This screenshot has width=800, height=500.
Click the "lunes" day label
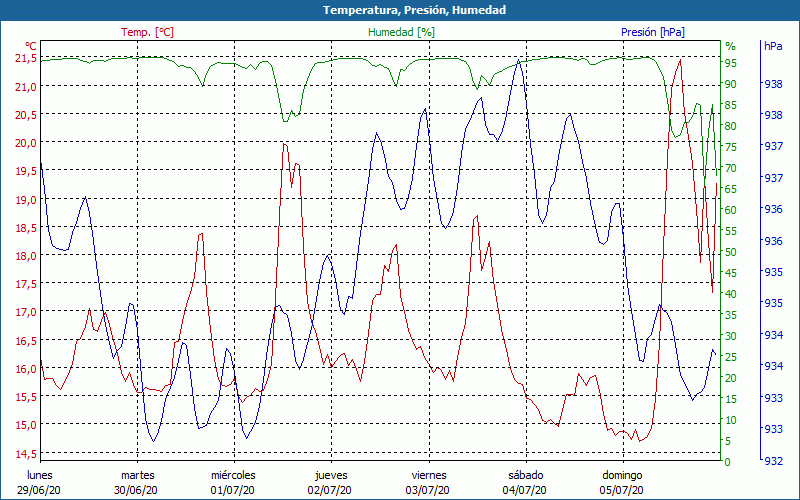(x=40, y=475)
